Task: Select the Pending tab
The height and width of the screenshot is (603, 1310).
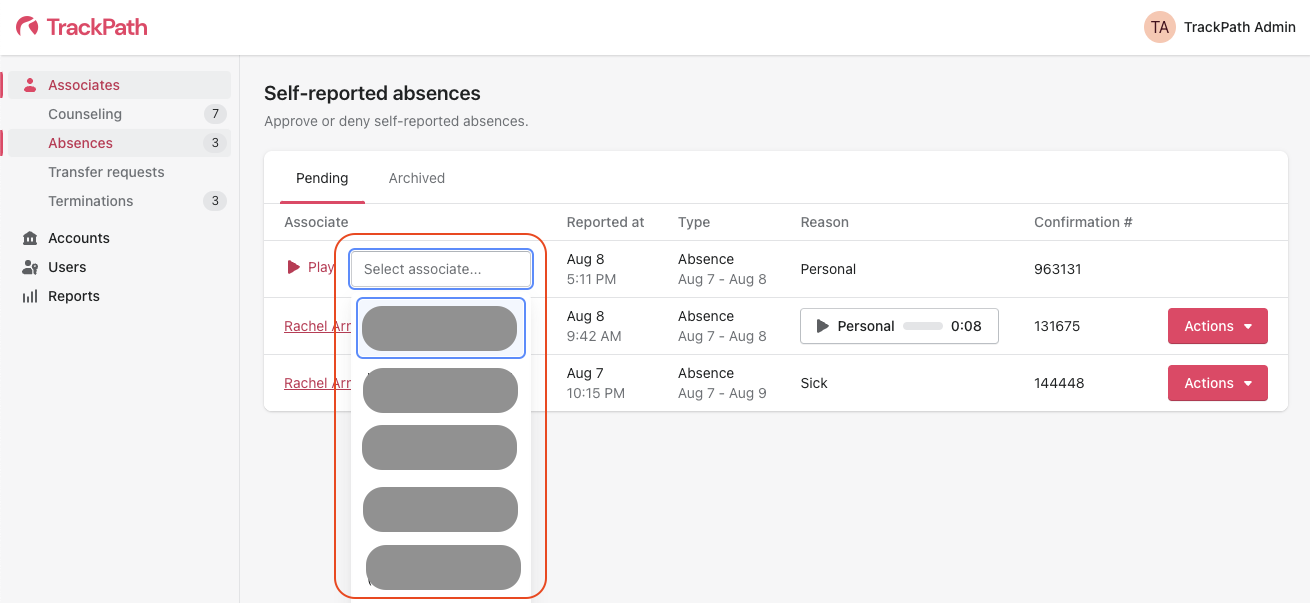Action: point(322,178)
